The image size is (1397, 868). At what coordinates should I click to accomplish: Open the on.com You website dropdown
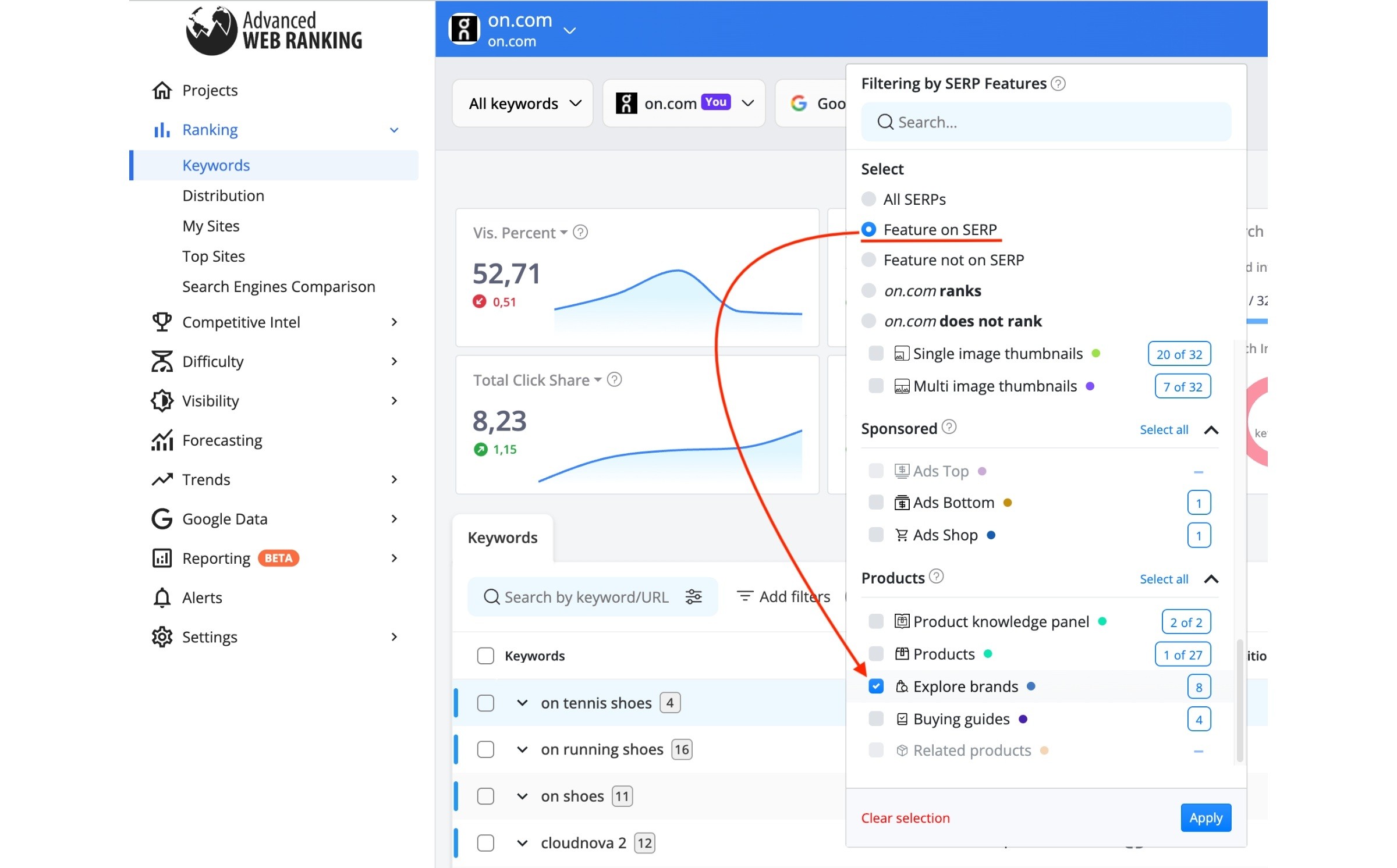click(684, 104)
